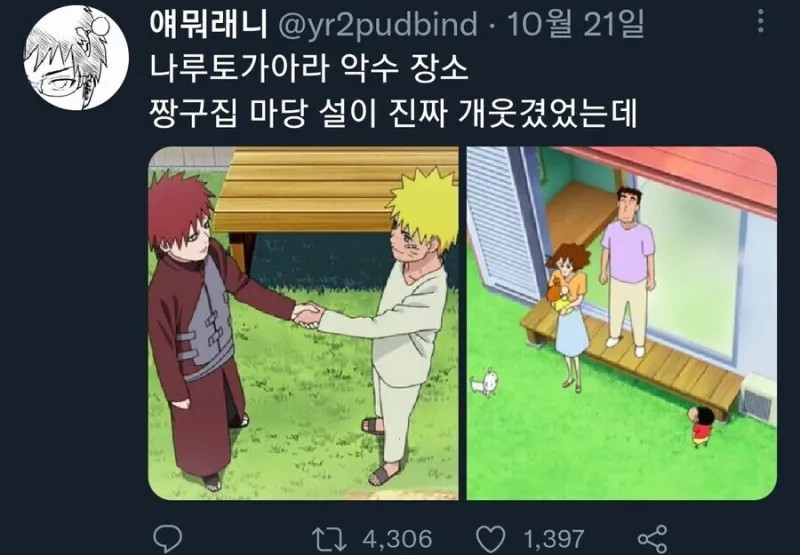
Task: Open the share icon on the tweet
Action: pos(653,539)
